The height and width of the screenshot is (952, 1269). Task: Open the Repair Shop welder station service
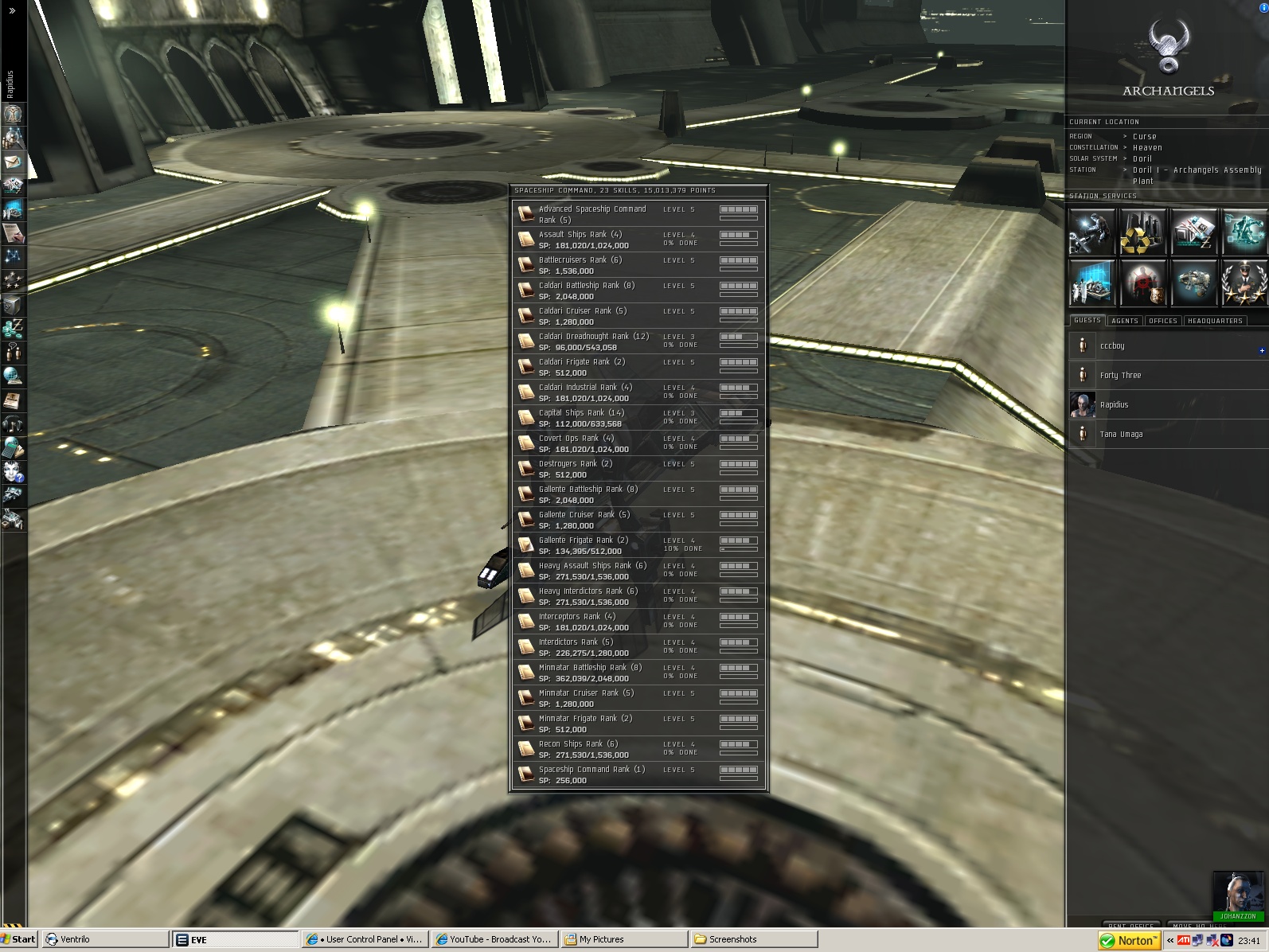click(1091, 232)
